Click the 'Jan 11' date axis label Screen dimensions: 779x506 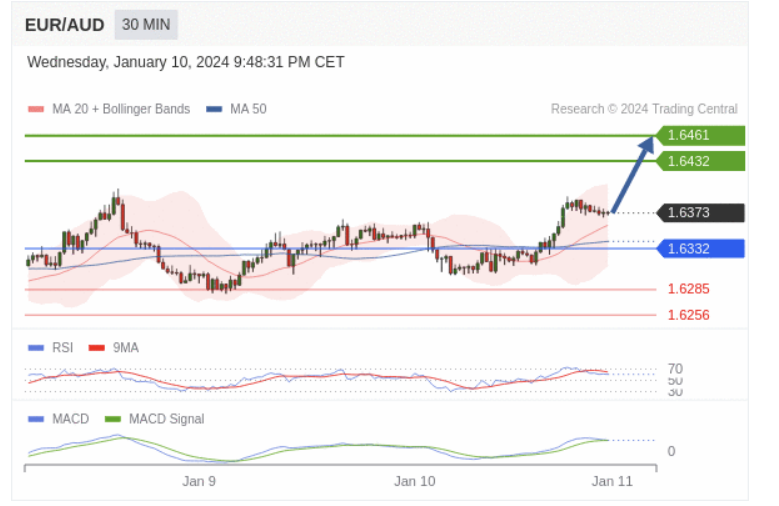coord(612,481)
